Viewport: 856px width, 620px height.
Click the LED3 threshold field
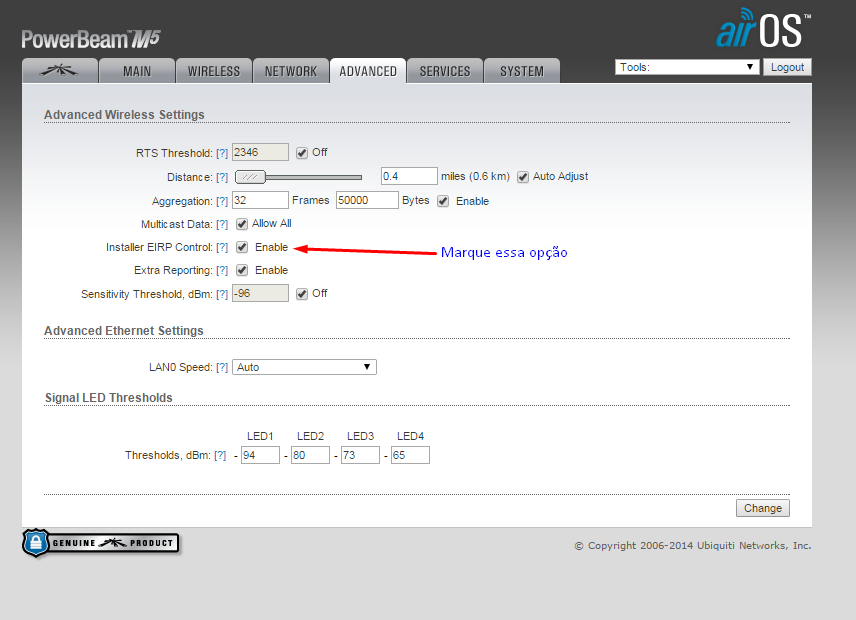coord(360,455)
